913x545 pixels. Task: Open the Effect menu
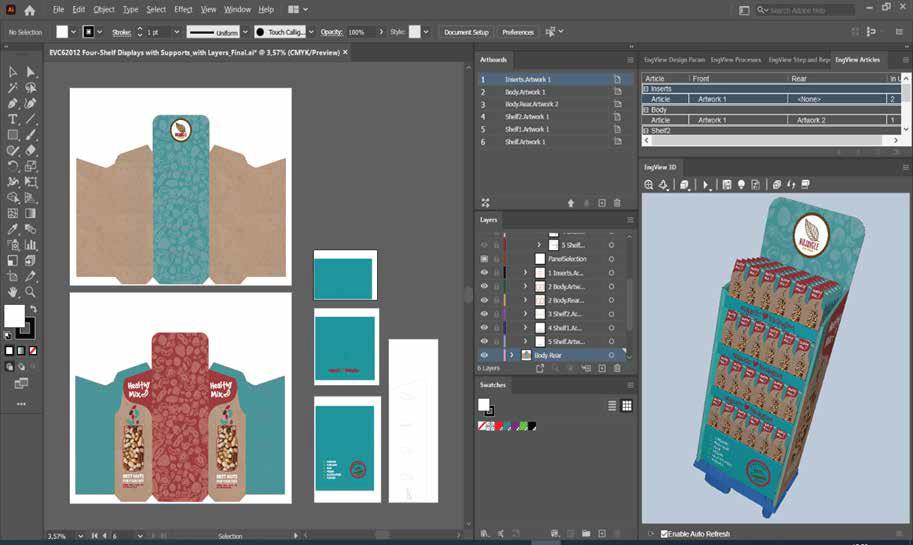pyautogui.click(x=183, y=9)
